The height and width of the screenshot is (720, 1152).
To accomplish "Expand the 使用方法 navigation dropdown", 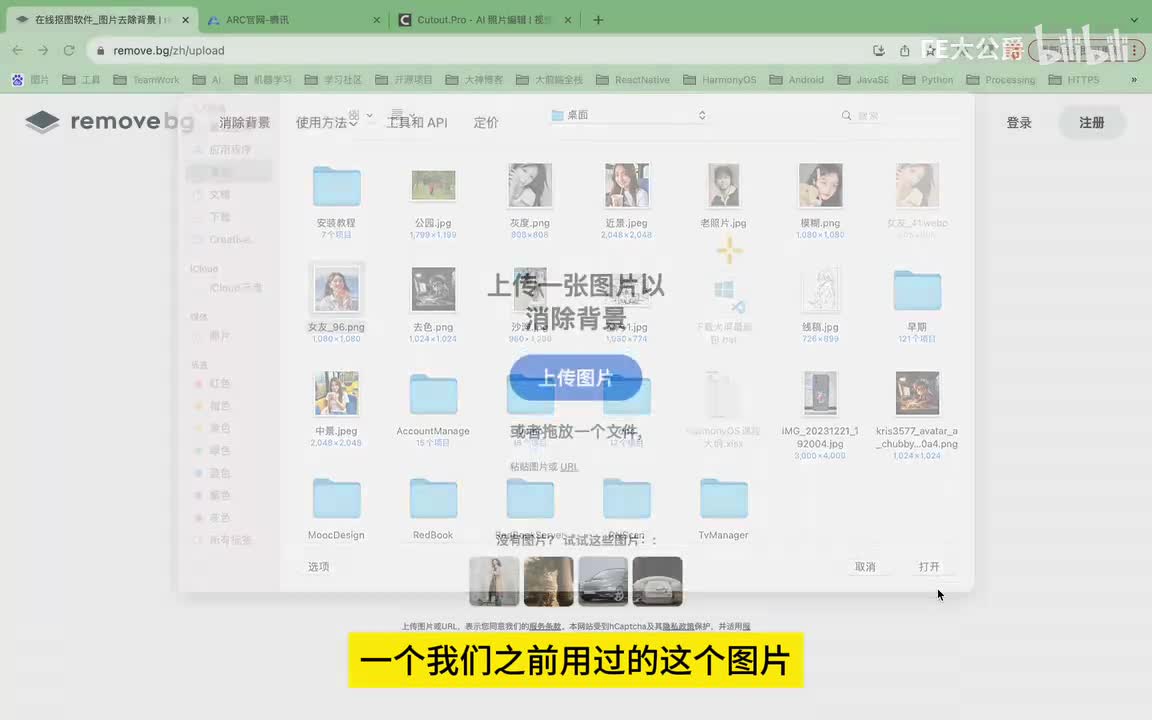I will pyautogui.click(x=326, y=122).
